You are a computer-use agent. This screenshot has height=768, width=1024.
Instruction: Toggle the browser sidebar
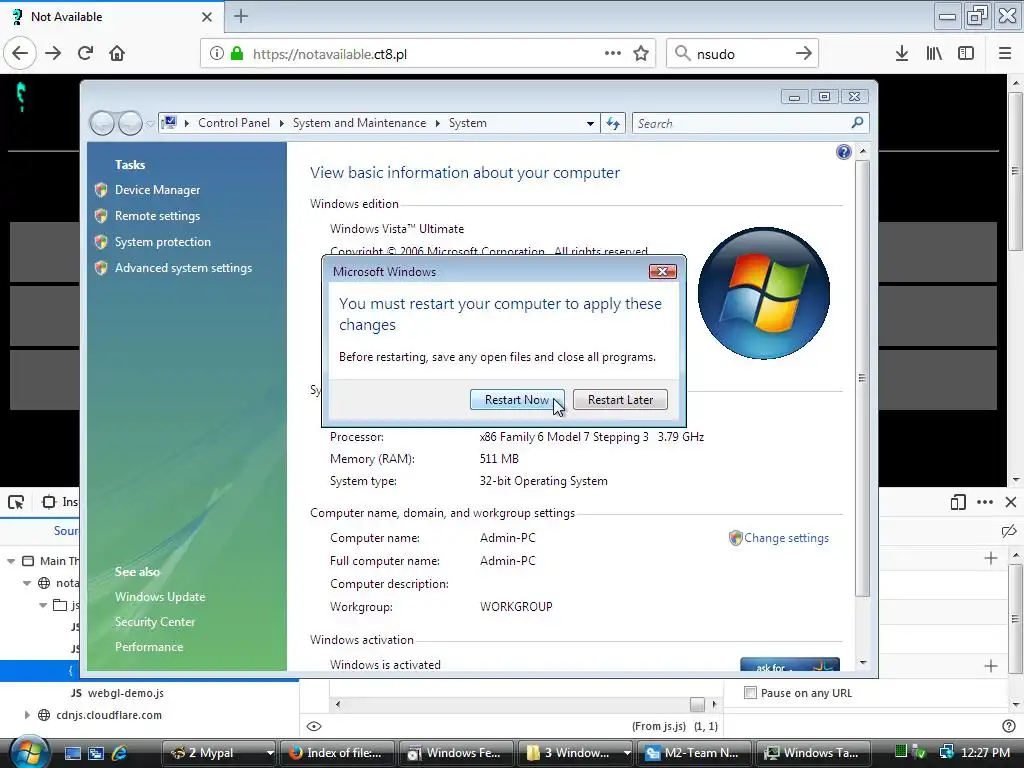tap(966, 54)
